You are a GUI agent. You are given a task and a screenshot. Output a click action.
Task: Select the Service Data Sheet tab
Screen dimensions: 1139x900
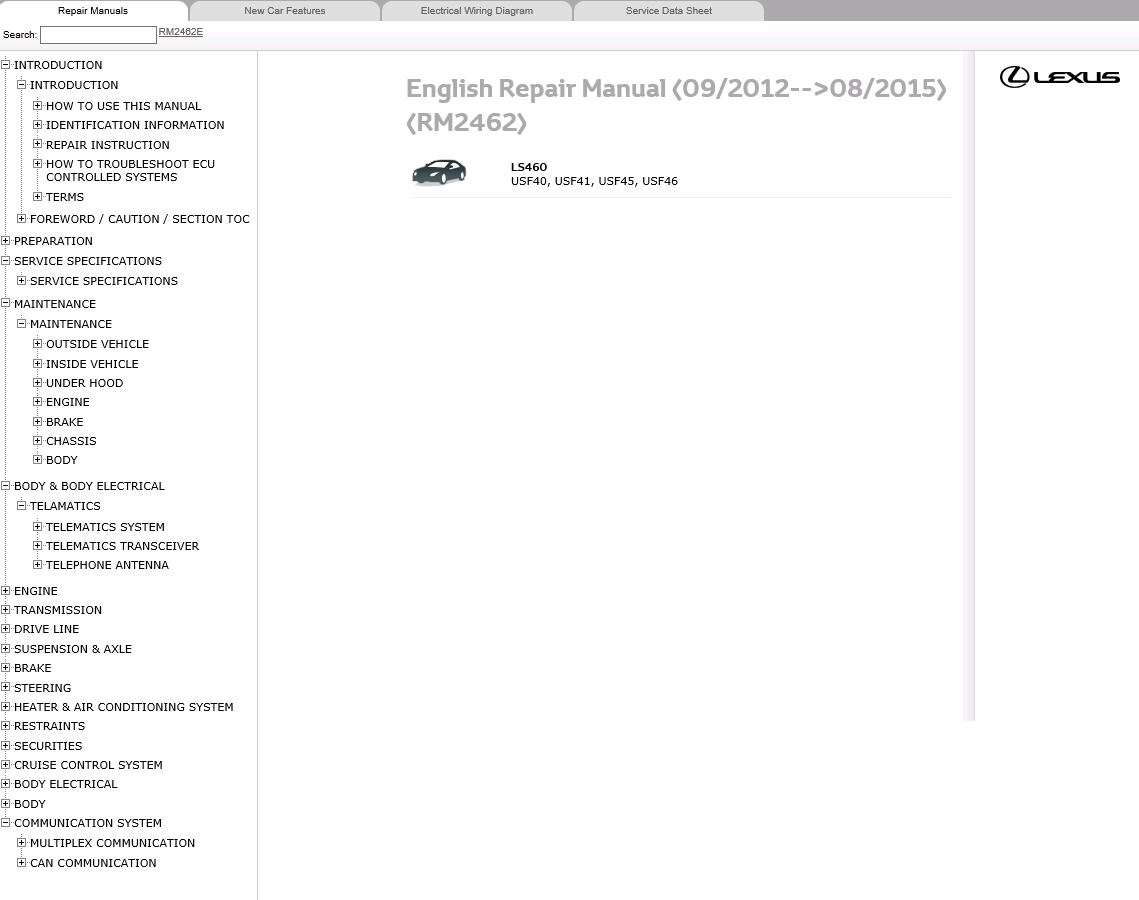tap(668, 11)
